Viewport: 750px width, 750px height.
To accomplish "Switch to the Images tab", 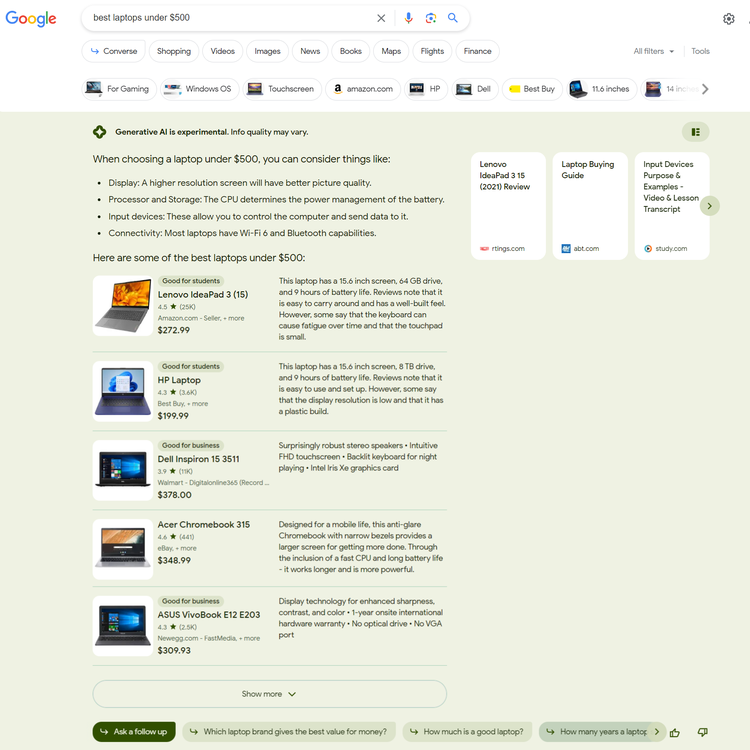I will coord(267,51).
